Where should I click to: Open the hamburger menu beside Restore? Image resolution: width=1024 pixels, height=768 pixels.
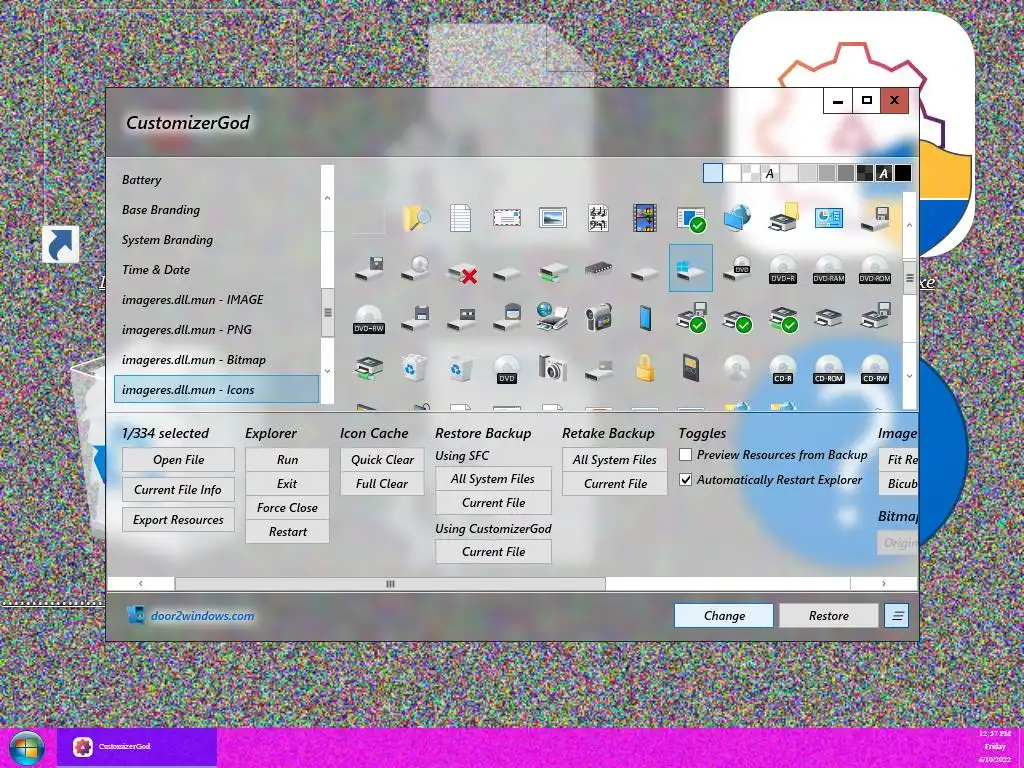tap(897, 615)
